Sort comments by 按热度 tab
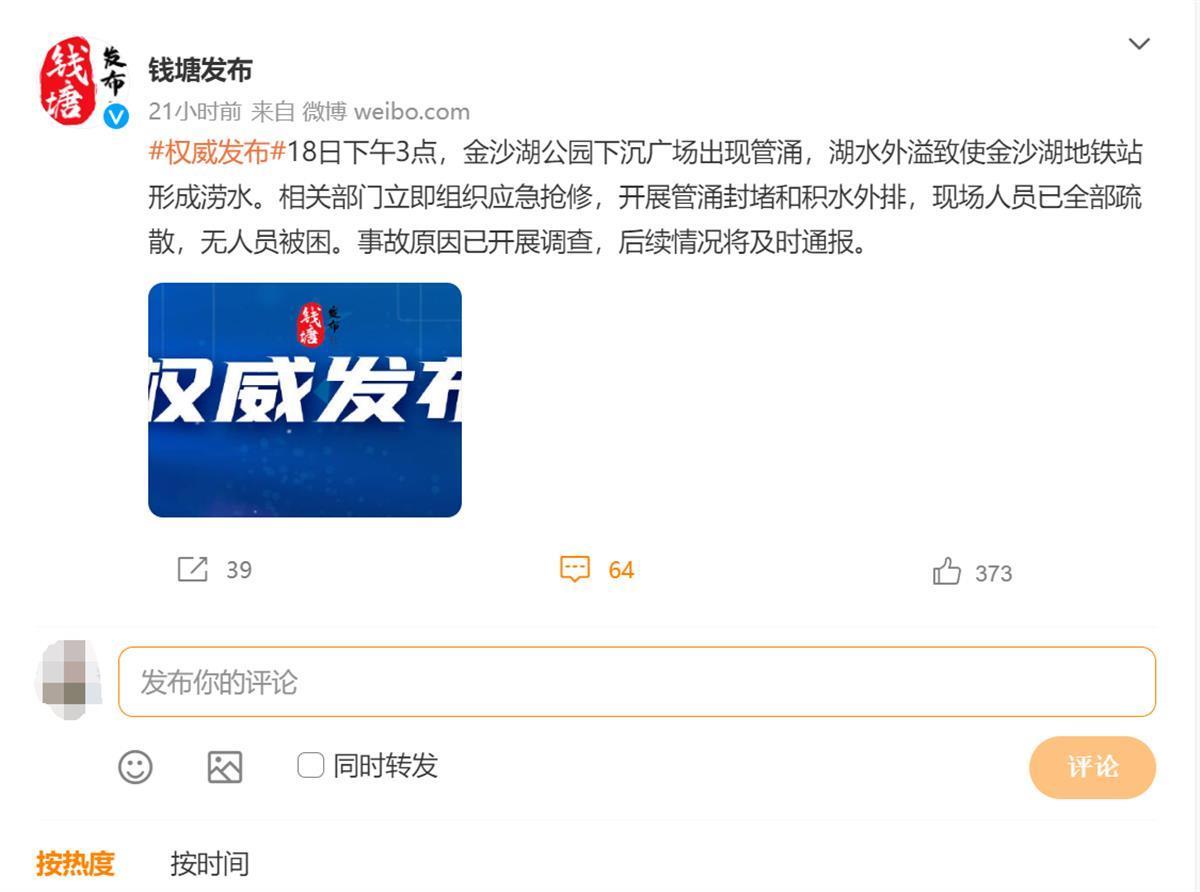The height and width of the screenshot is (892, 1200). tap(76, 863)
